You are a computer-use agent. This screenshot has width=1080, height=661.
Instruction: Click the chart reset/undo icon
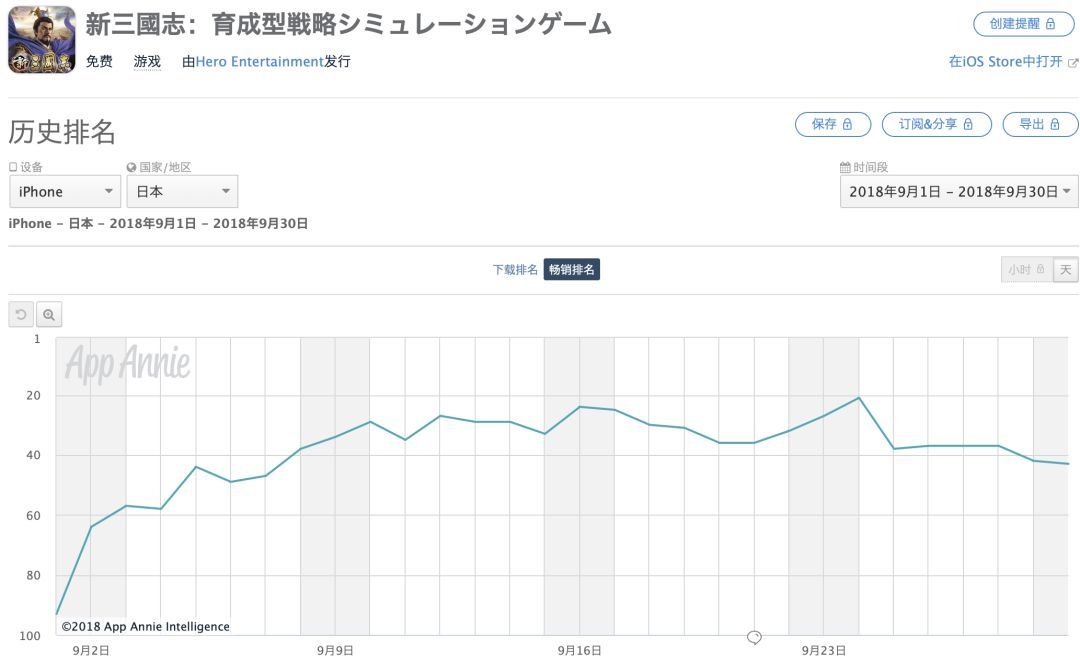tap(21, 315)
